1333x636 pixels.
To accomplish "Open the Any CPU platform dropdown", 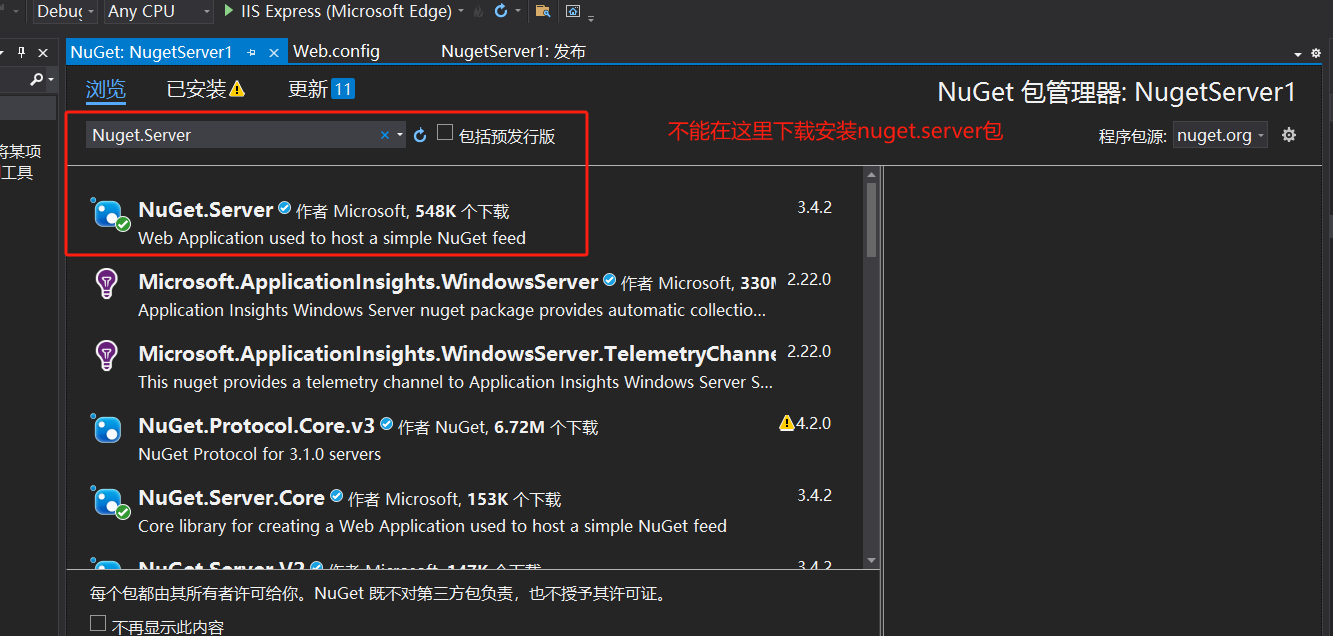I will pyautogui.click(x=159, y=11).
